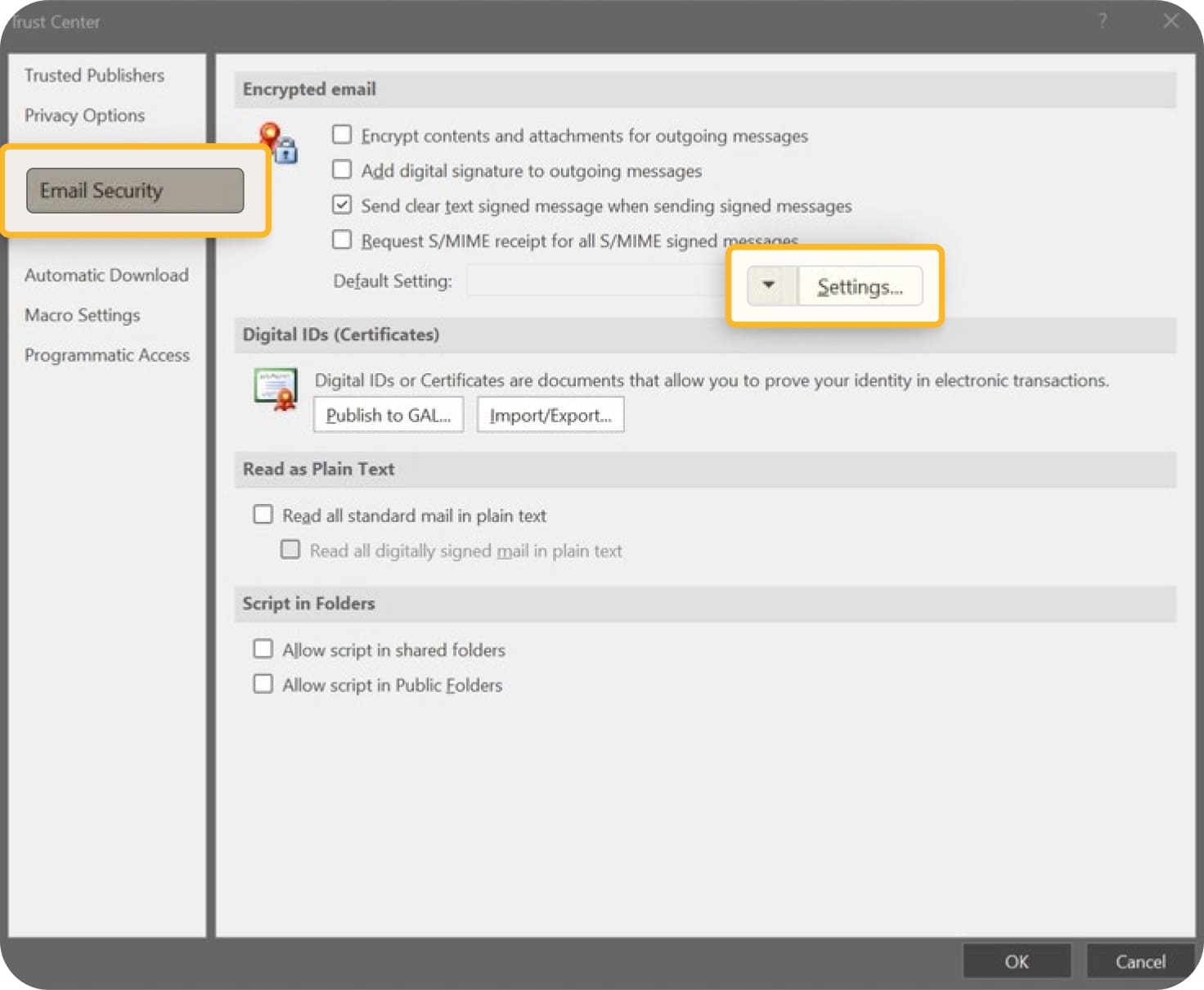Select Trusted Publishers in the sidebar
The height and width of the screenshot is (990, 1204).
94,75
